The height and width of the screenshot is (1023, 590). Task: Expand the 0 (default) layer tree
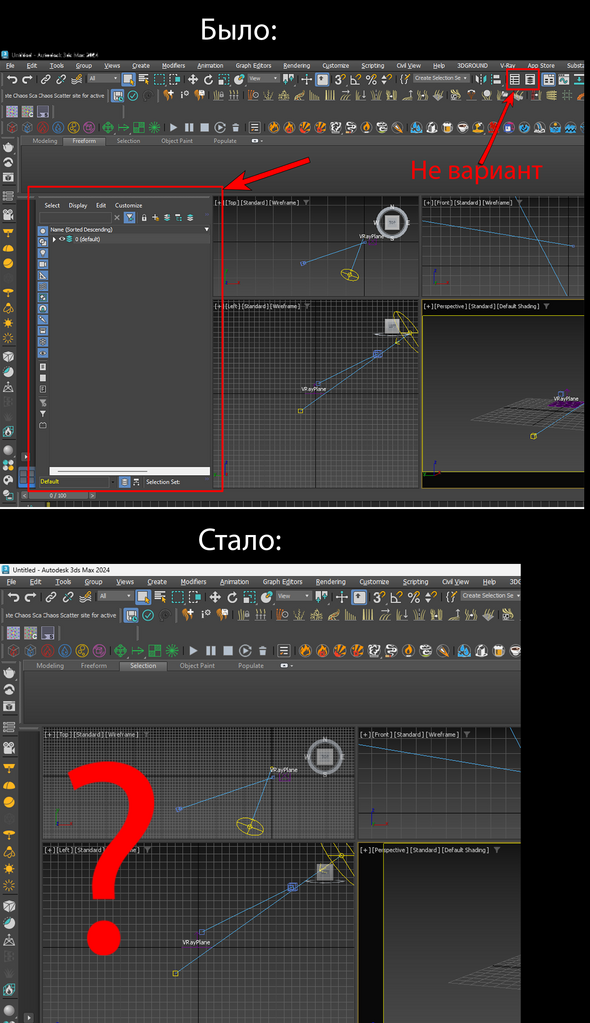click(54, 239)
